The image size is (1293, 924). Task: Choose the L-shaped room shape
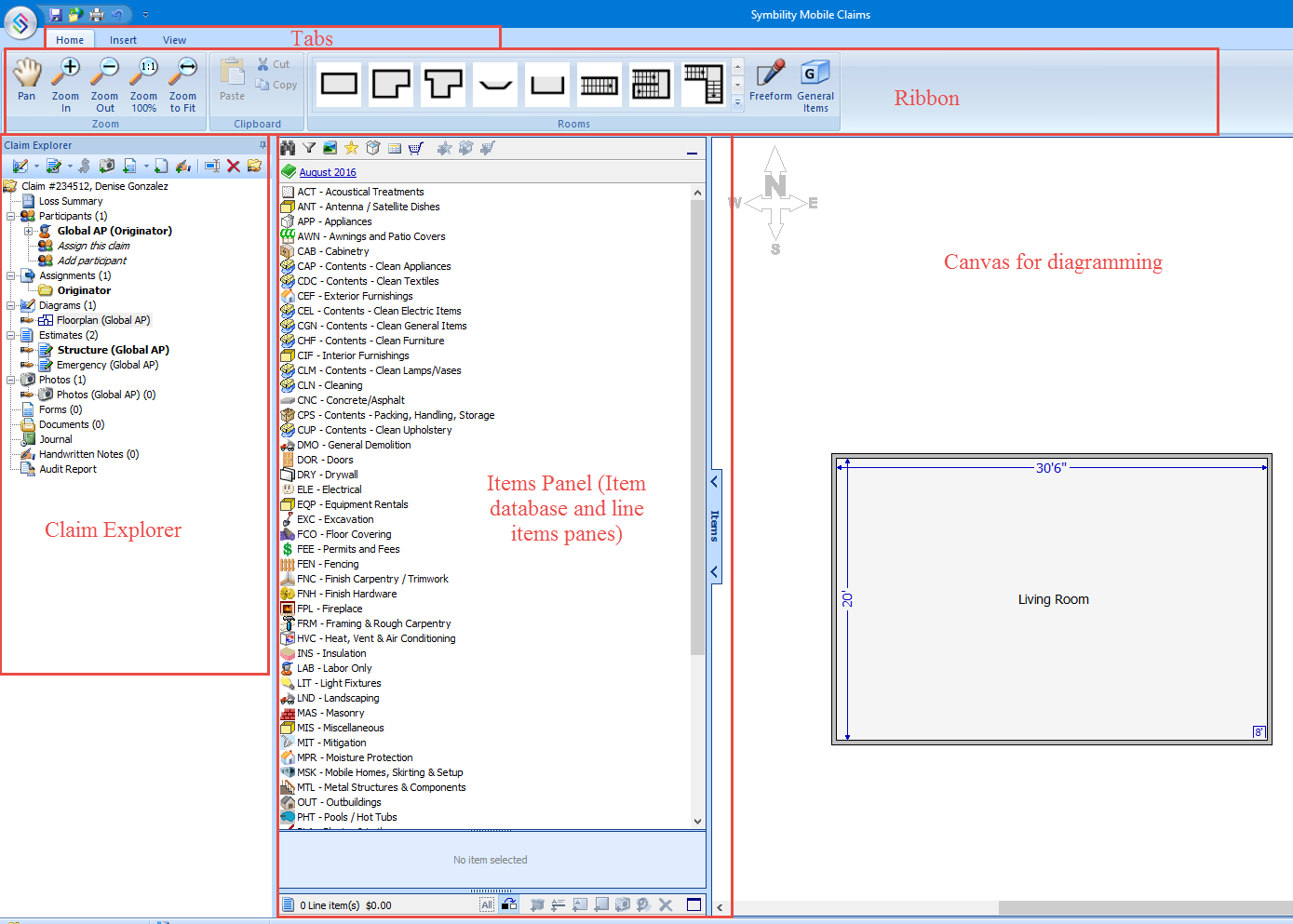click(391, 85)
